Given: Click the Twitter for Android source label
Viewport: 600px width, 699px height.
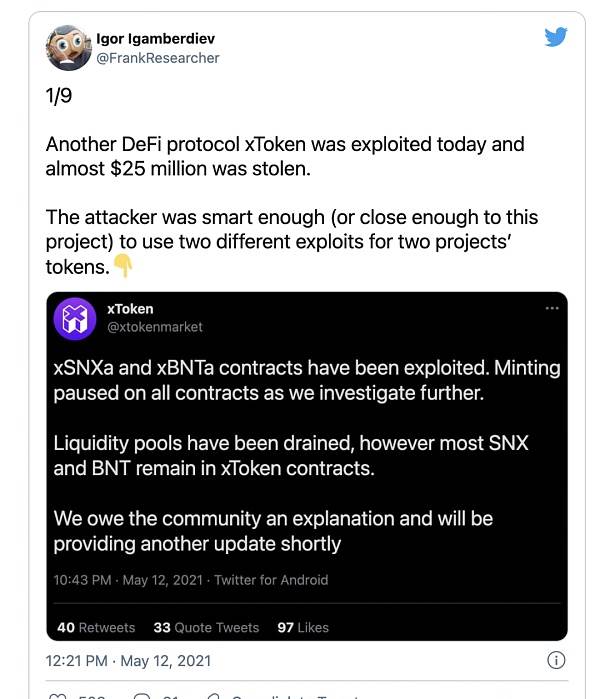Looking at the screenshot, I should (x=271, y=580).
